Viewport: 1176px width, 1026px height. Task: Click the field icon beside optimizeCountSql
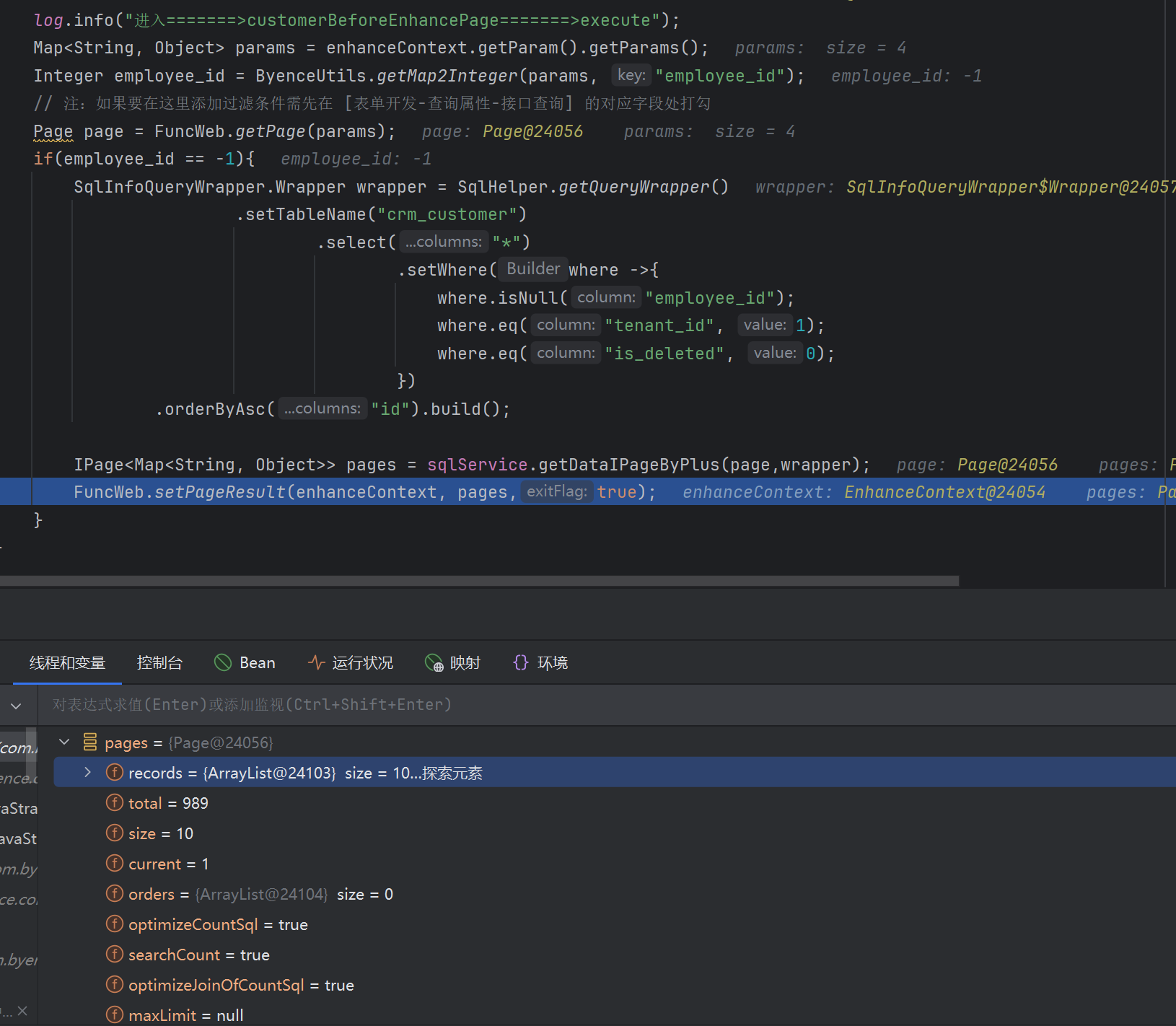tap(115, 924)
